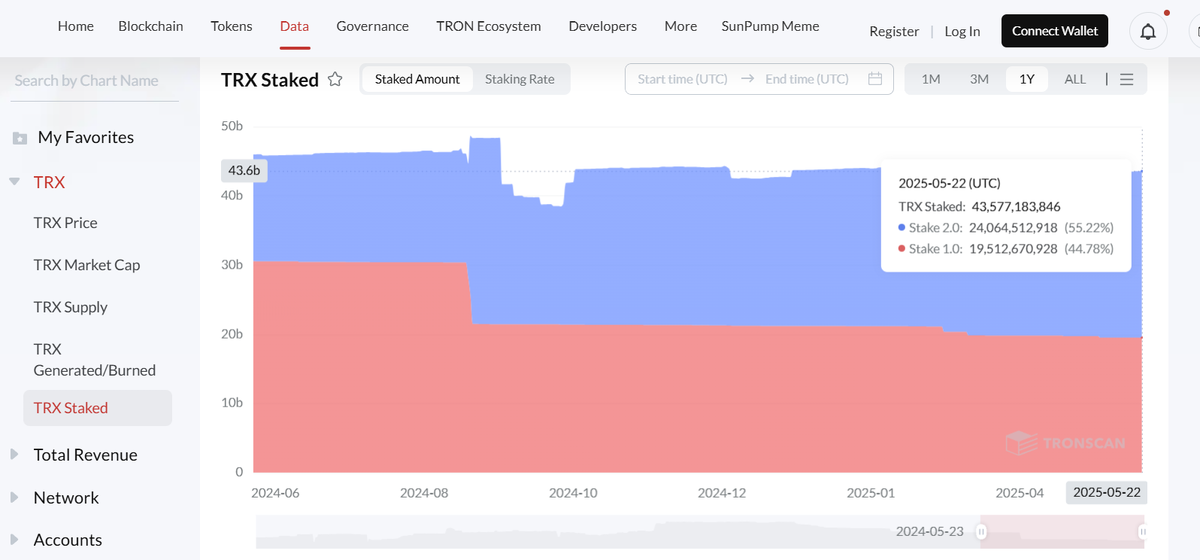Click the My Favorites label
1200x560 pixels.
tap(86, 137)
